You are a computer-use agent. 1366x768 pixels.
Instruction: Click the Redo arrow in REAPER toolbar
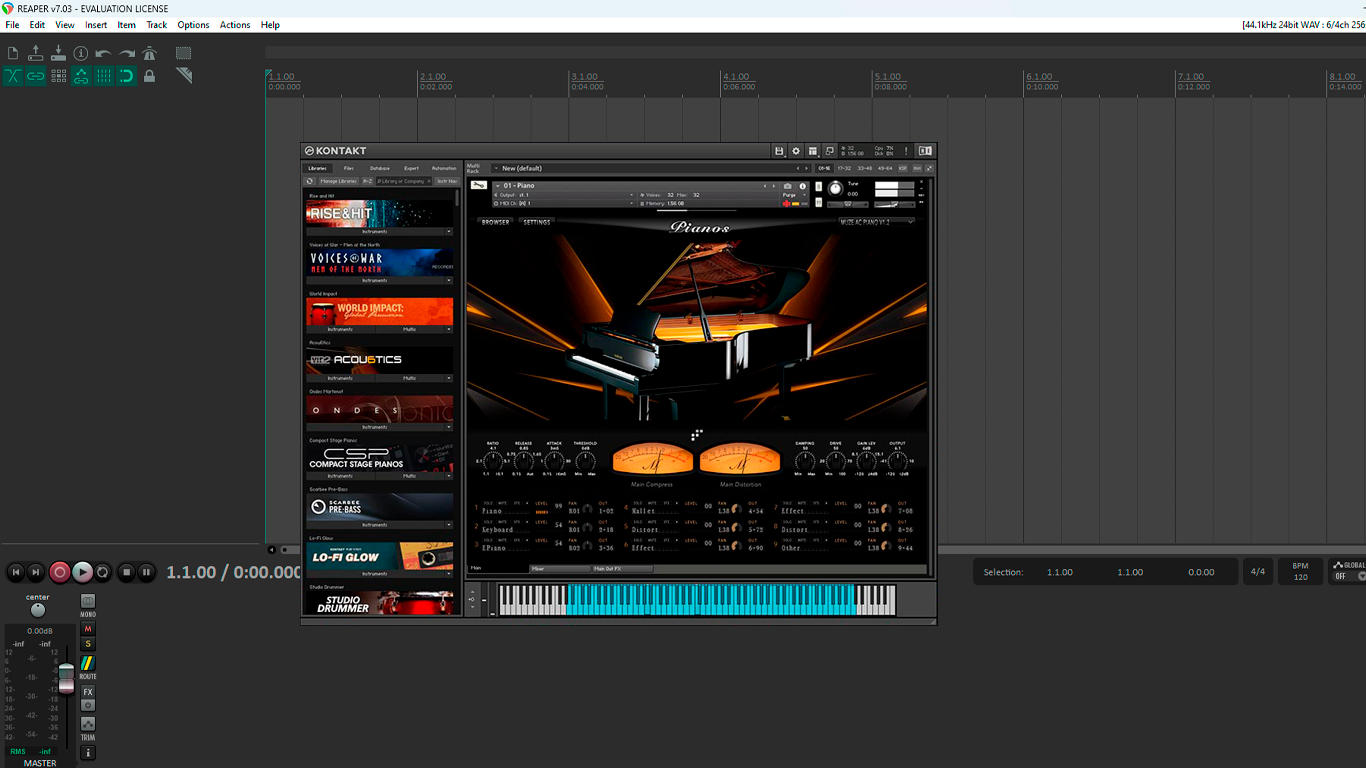[127, 53]
